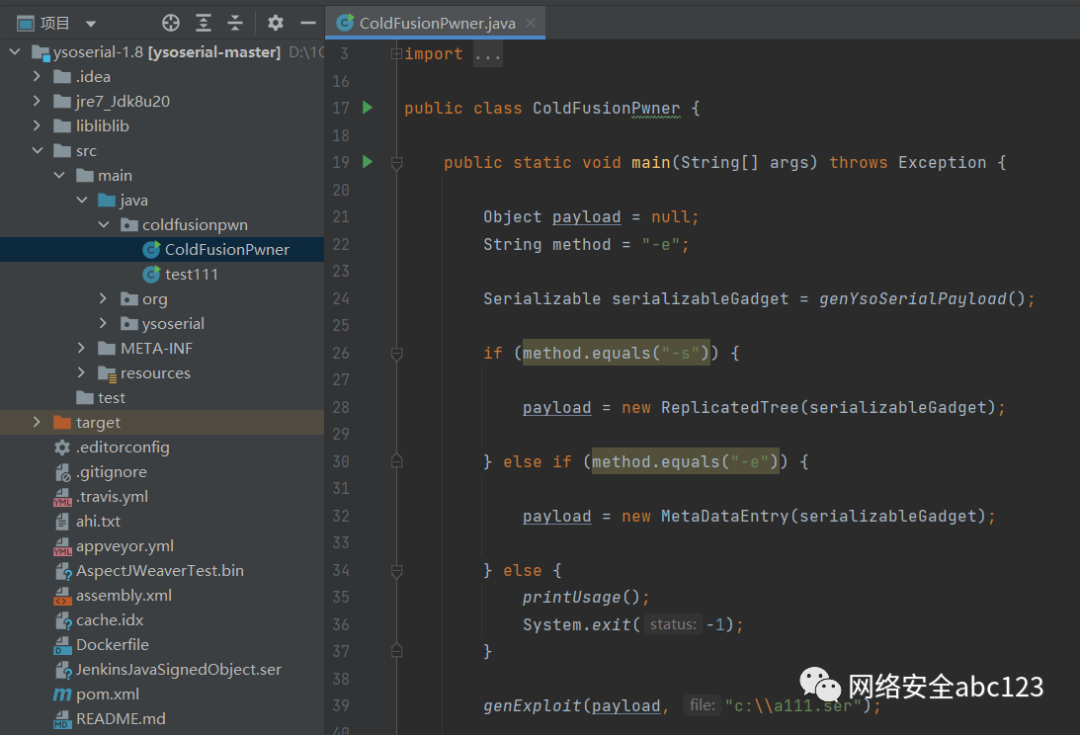Hide the project tool window with the minus icon
The image size is (1080, 735).
tap(308, 23)
